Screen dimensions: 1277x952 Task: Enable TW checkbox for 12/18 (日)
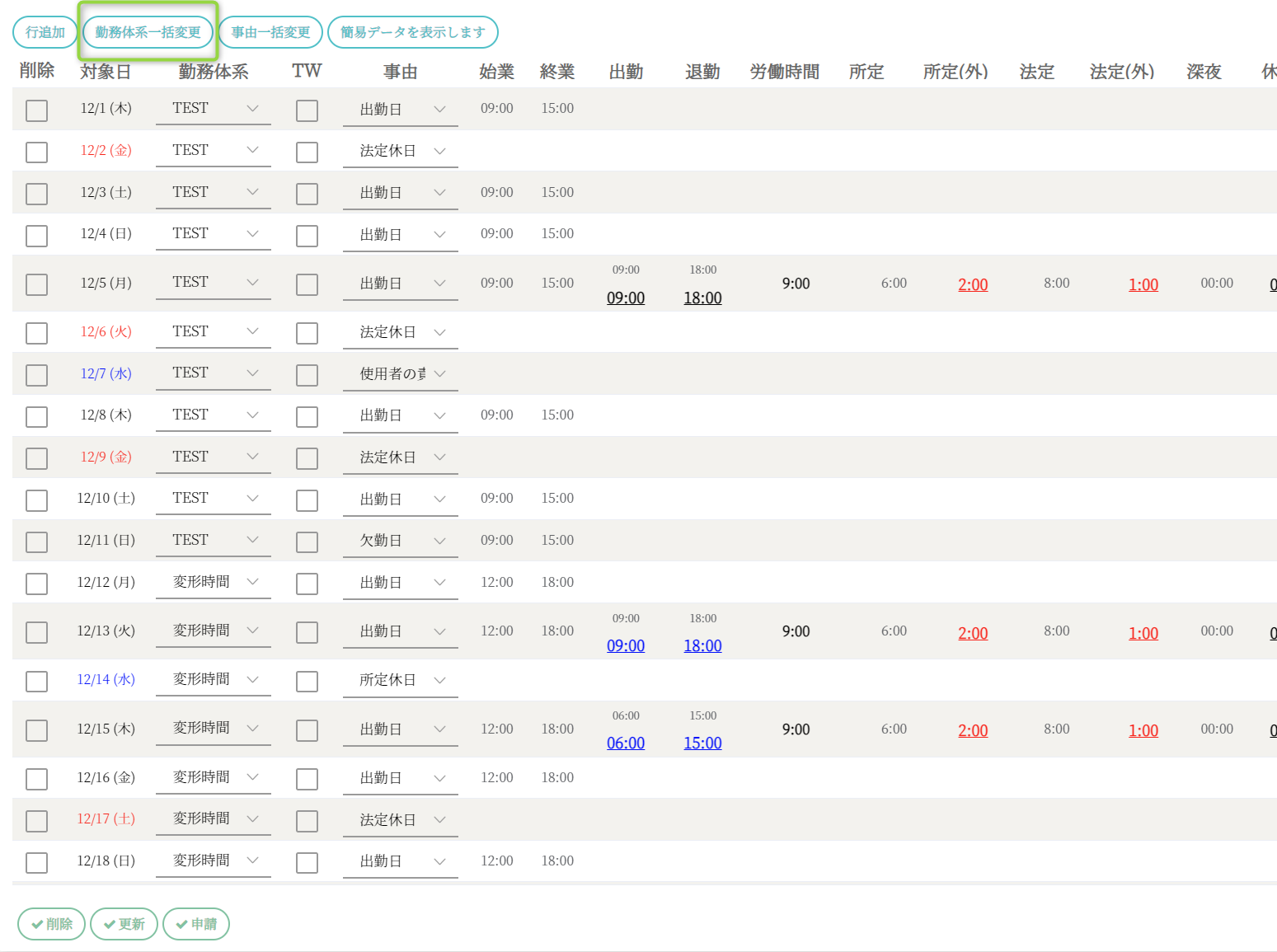307,862
